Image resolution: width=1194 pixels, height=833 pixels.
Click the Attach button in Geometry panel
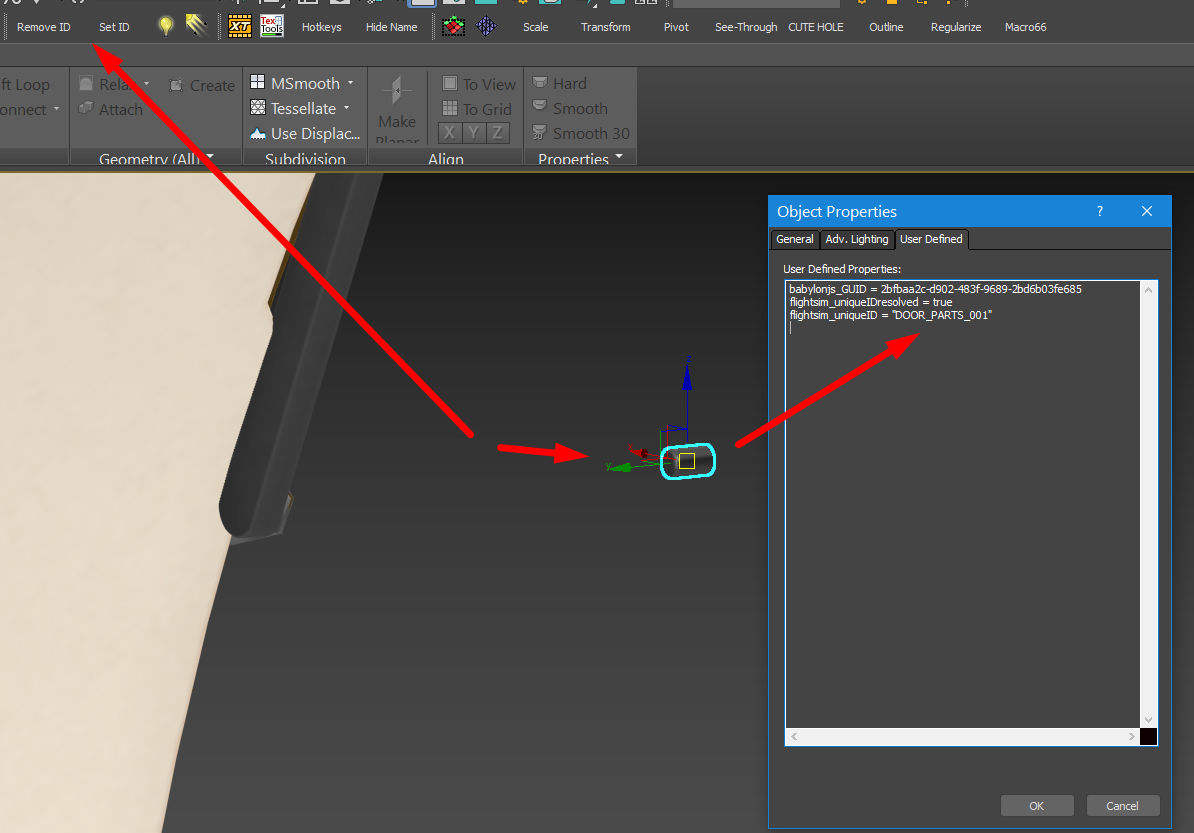[x=111, y=110]
